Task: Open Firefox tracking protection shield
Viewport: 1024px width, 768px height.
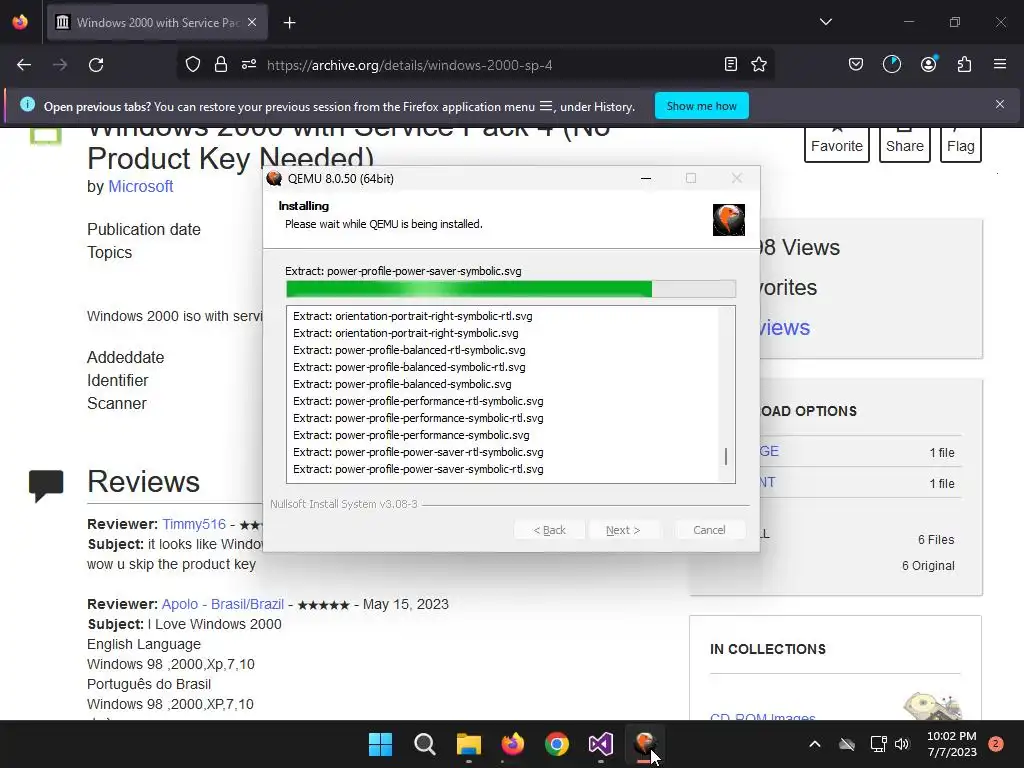Action: 193,65
